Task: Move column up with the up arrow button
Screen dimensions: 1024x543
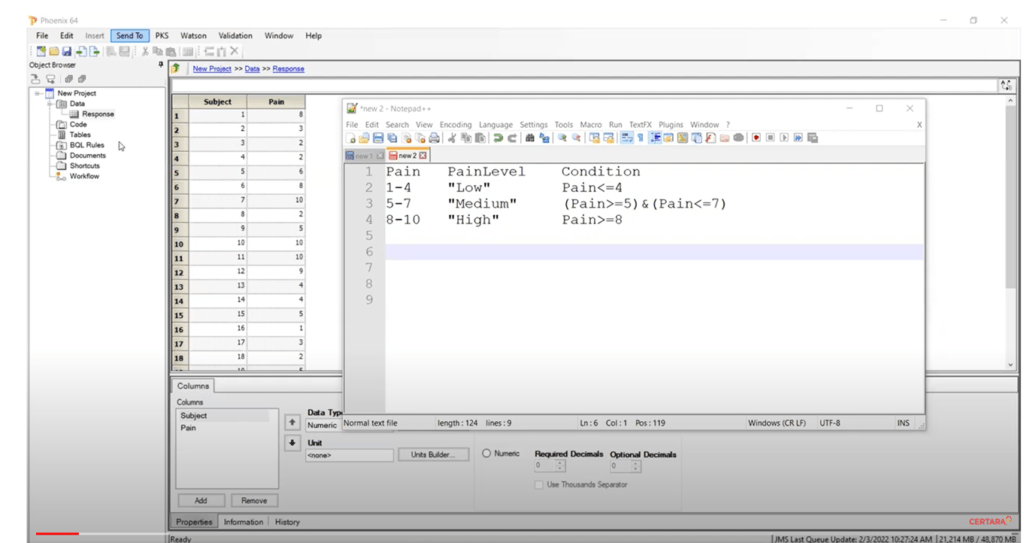Action: click(292, 423)
